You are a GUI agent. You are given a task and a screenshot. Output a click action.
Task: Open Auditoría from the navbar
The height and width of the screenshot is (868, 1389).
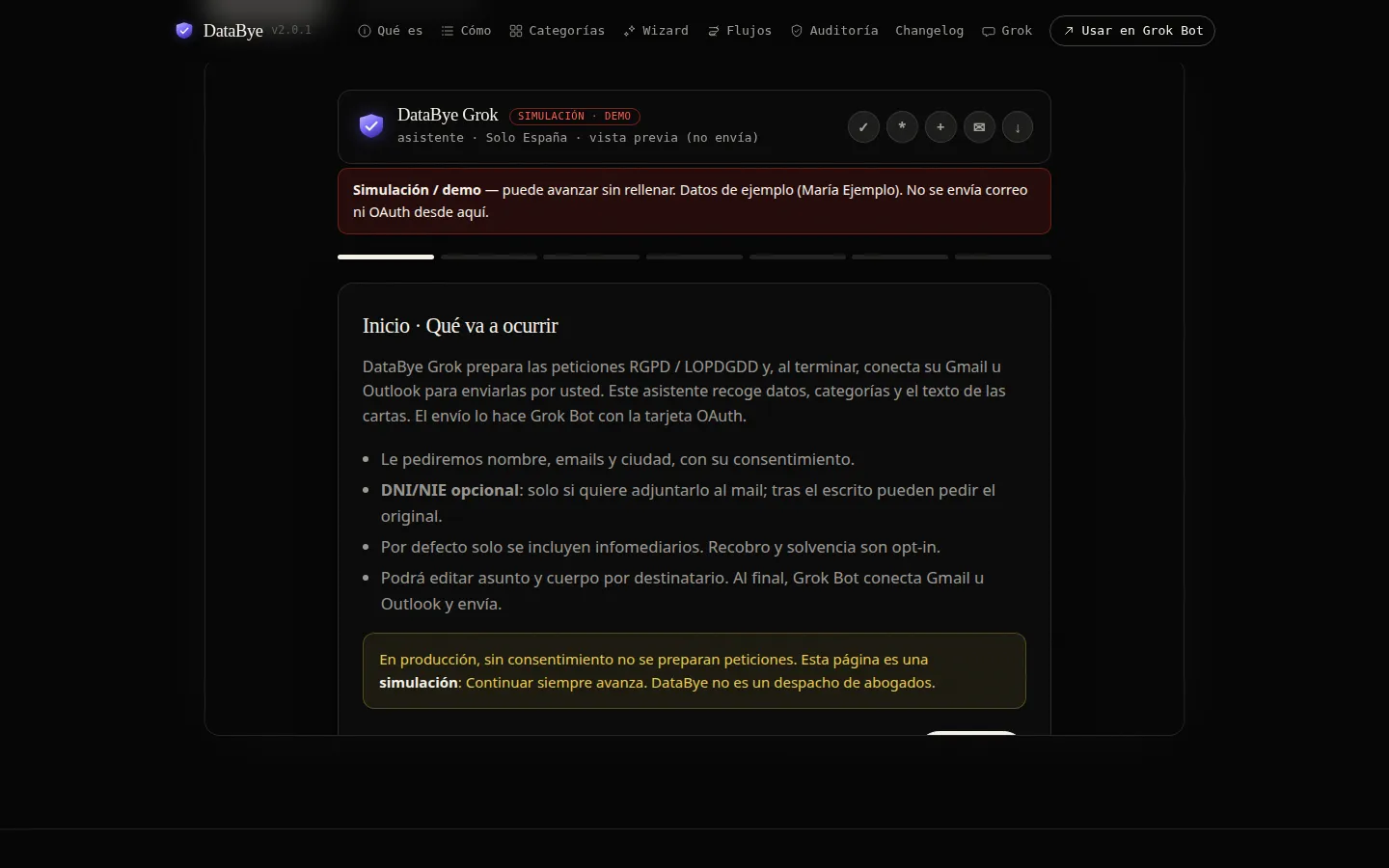pyautogui.click(x=834, y=31)
